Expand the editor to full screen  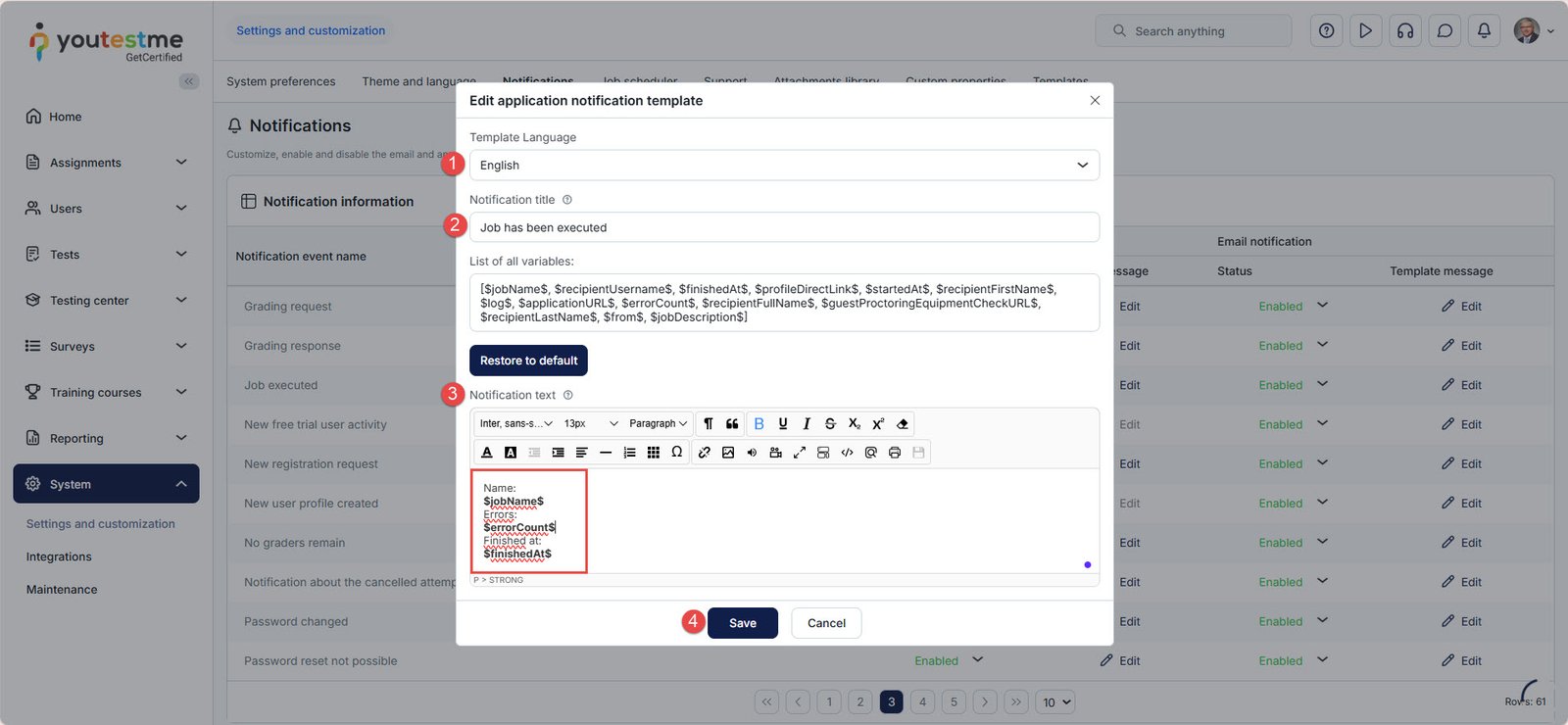click(x=800, y=453)
